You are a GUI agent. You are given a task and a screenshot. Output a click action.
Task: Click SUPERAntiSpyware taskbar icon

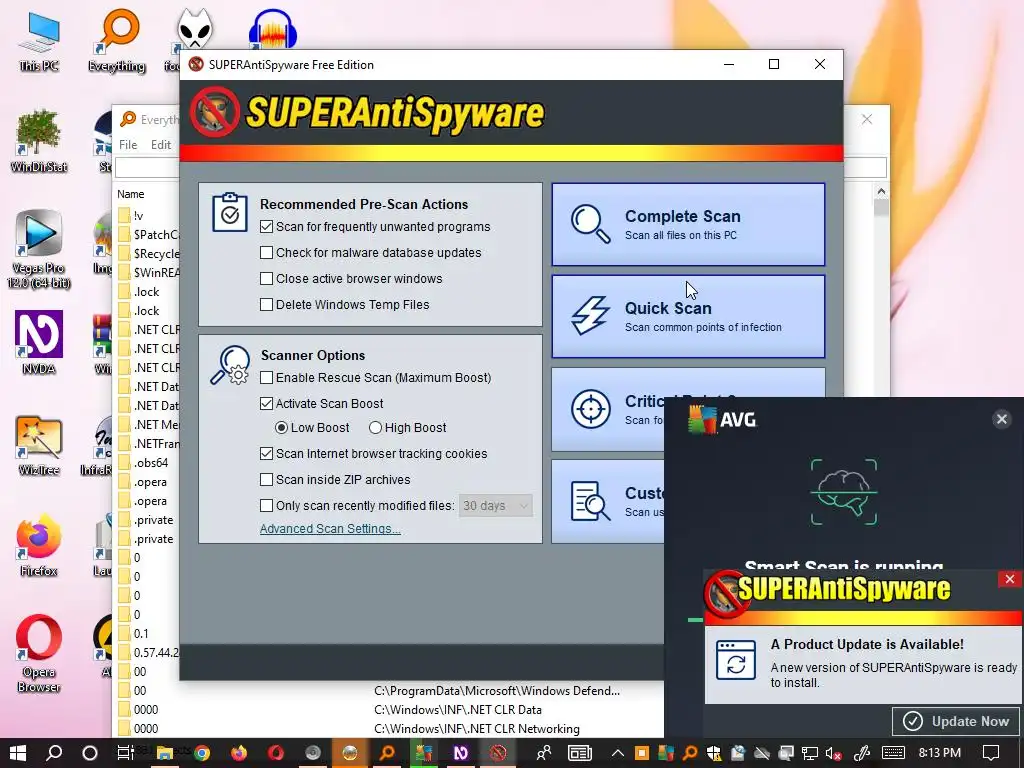click(x=498, y=753)
